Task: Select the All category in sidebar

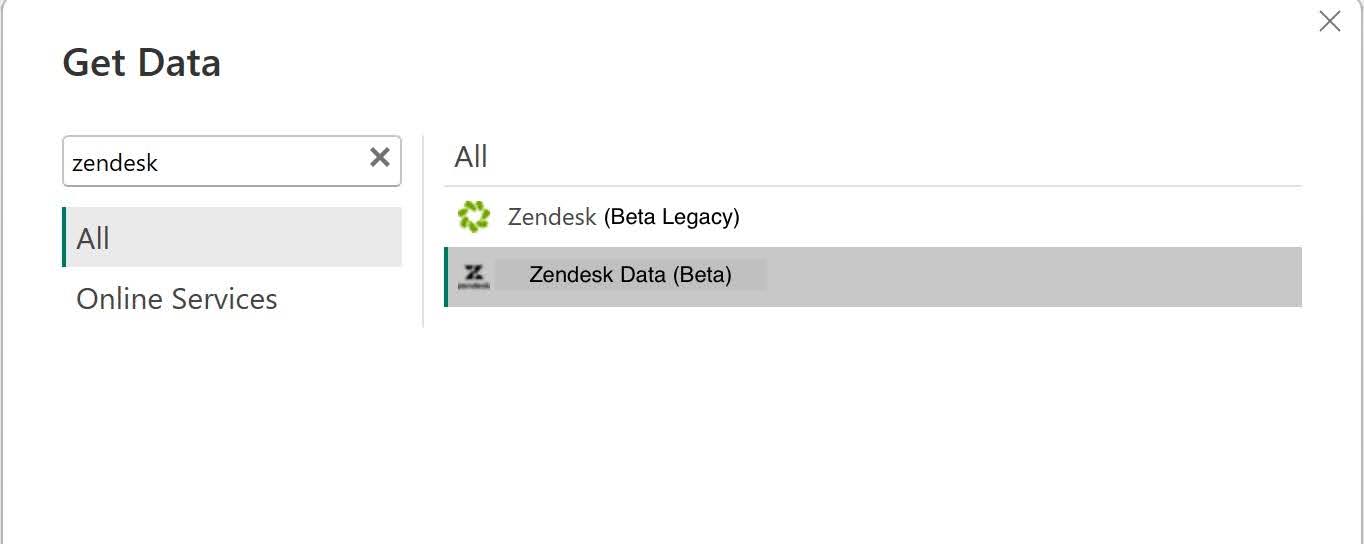Action: coord(232,238)
